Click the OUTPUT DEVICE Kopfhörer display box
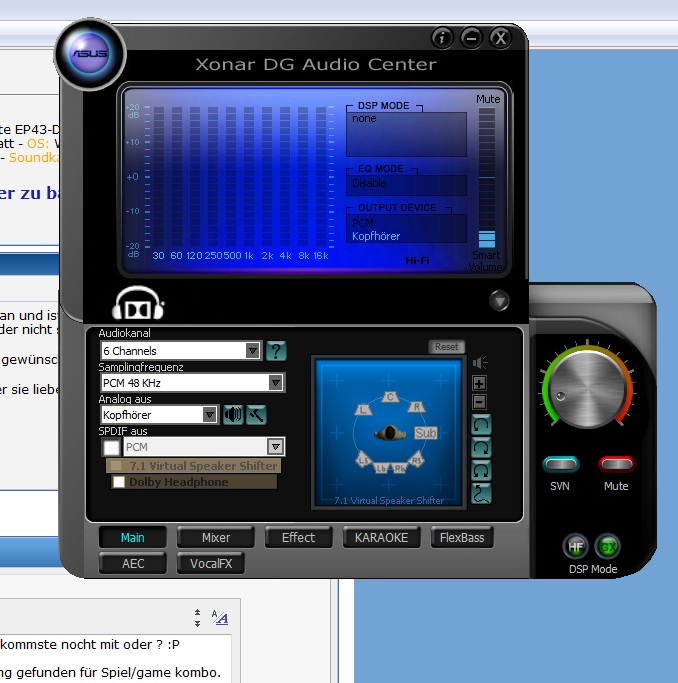 pyautogui.click(x=406, y=228)
